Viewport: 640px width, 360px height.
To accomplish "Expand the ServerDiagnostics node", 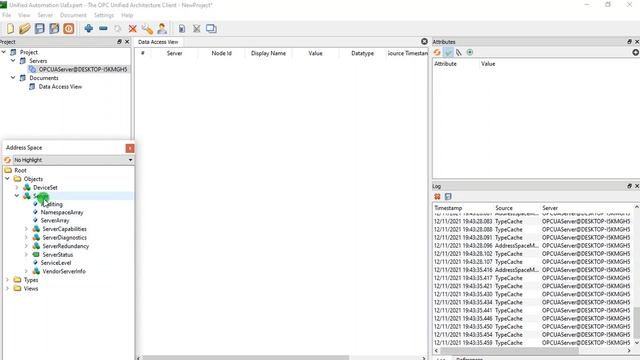I will pos(26,238).
